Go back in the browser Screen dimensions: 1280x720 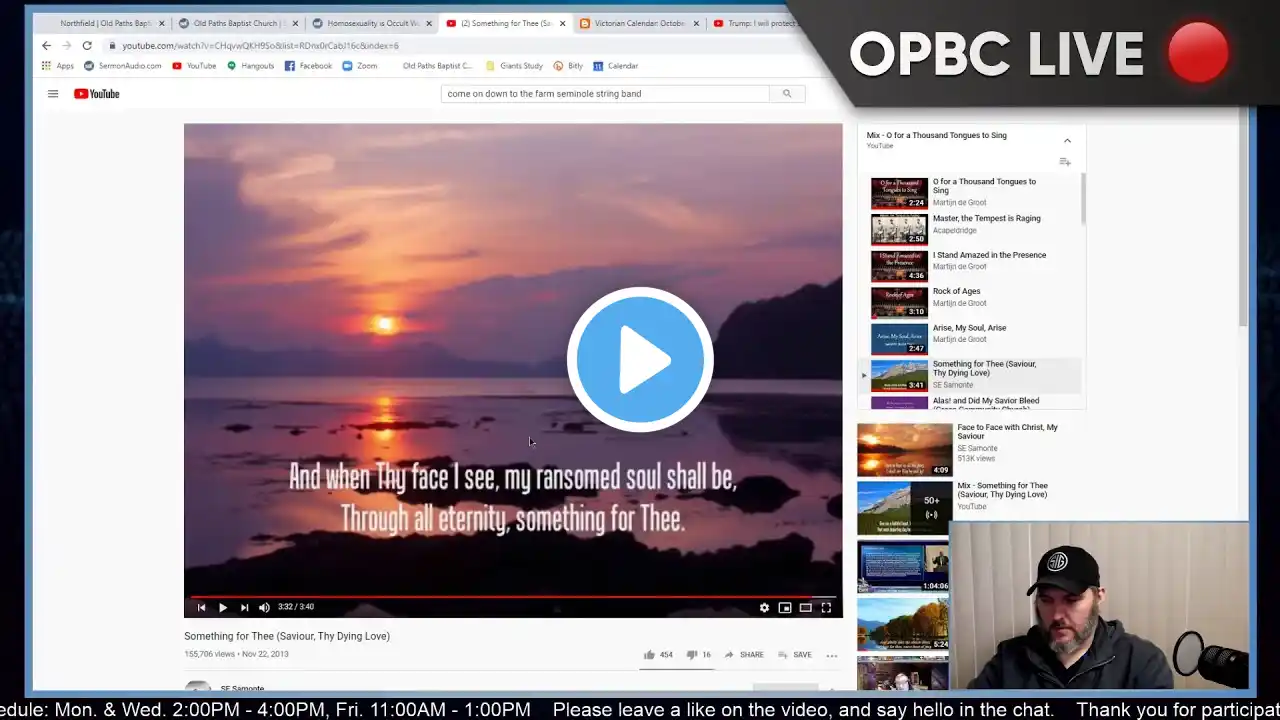point(46,46)
